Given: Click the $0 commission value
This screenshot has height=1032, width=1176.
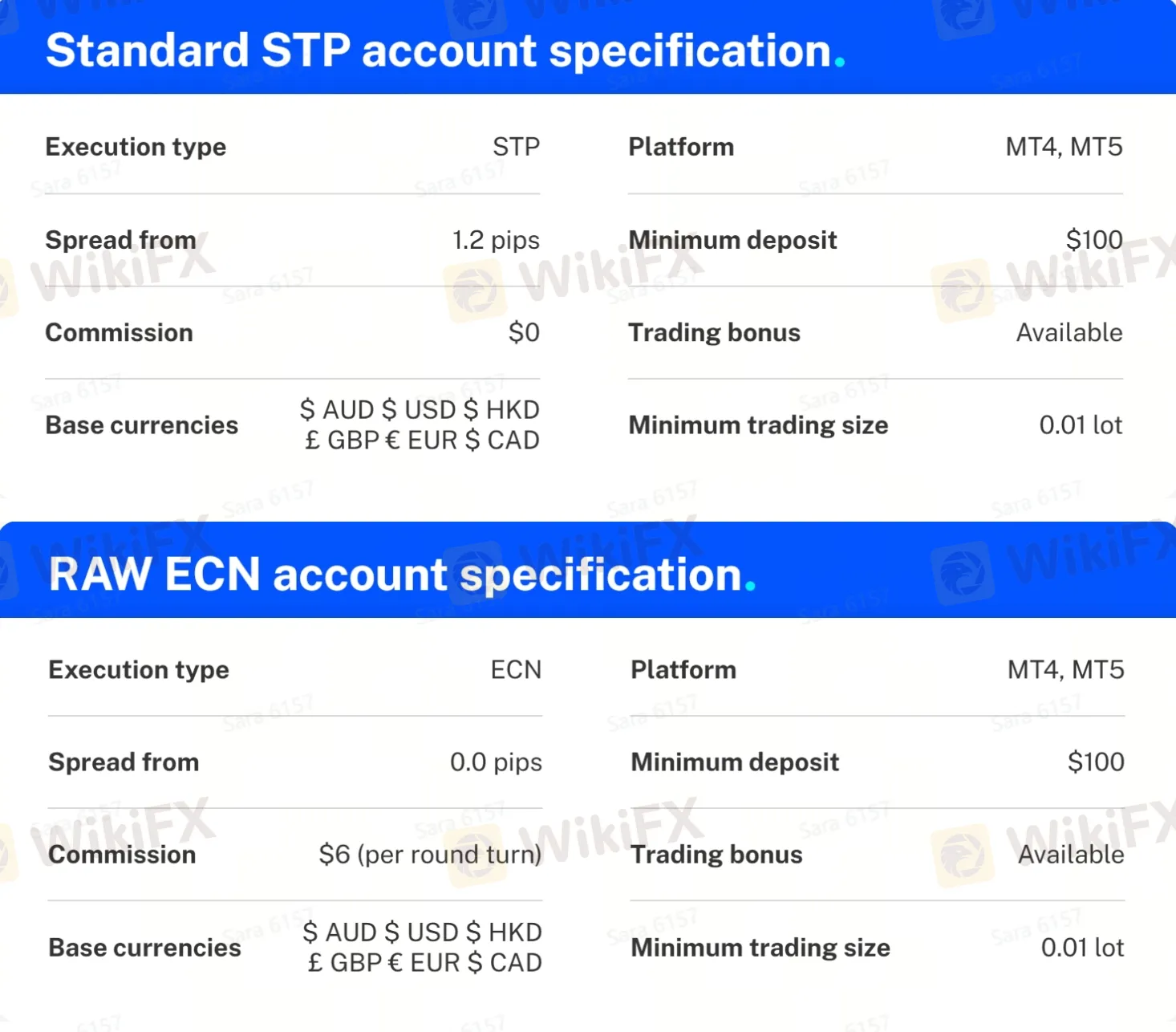Looking at the screenshot, I should [524, 332].
